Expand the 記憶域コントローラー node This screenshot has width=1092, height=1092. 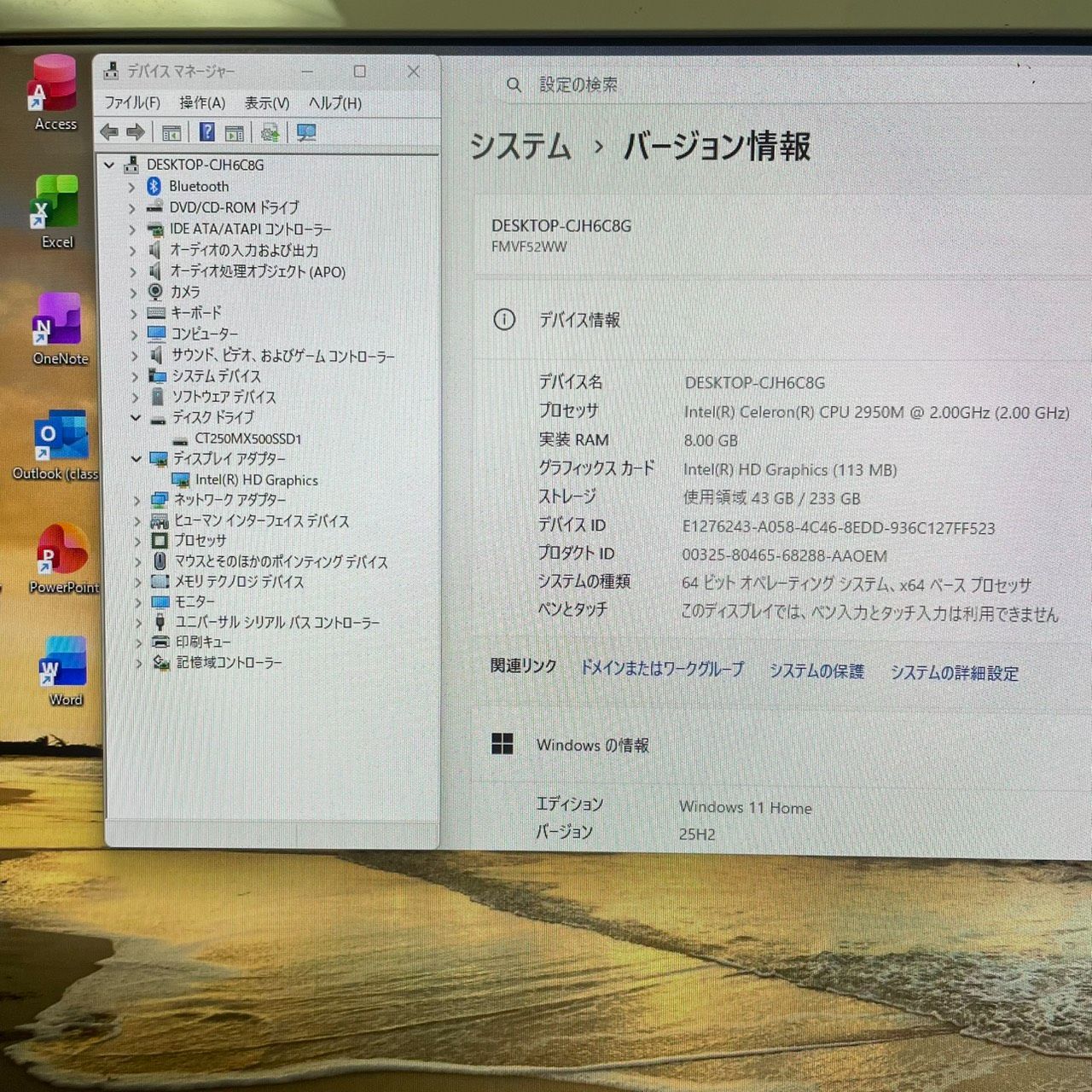point(138,662)
